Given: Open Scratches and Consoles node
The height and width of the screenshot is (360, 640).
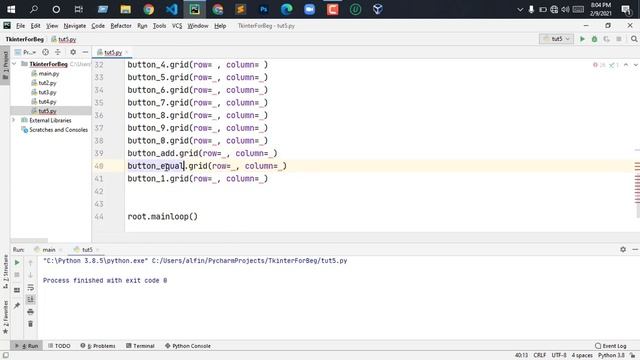Looking at the screenshot, I should (x=58, y=130).
